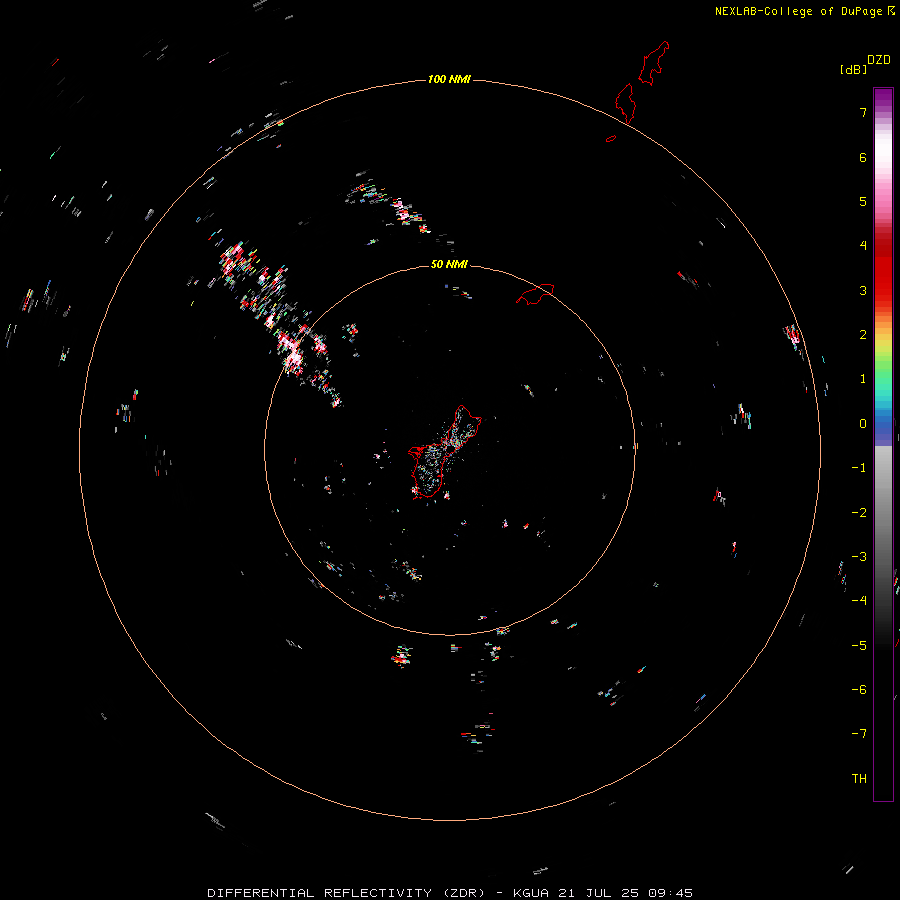Click the -4 value on the color scale
This screenshot has height=900, width=900.
(x=859, y=600)
